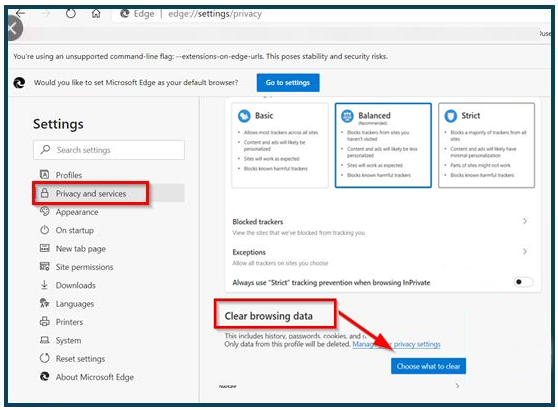This screenshot has width=558, height=410.
Task: Click the On startup power icon
Action: coord(44,230)
